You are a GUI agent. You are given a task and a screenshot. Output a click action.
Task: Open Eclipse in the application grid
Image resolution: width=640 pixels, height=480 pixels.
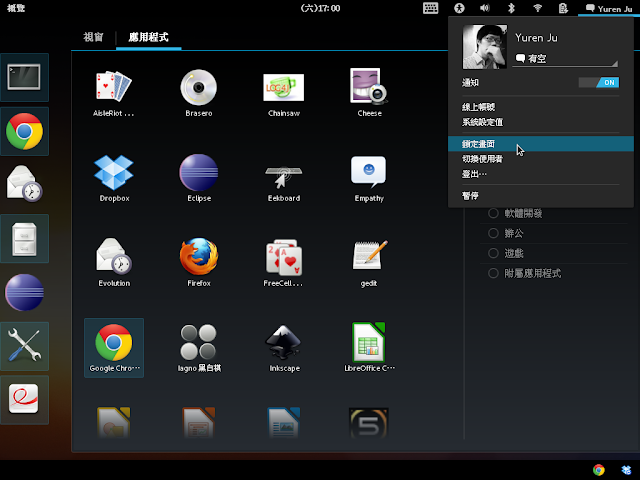pos(199,178)
